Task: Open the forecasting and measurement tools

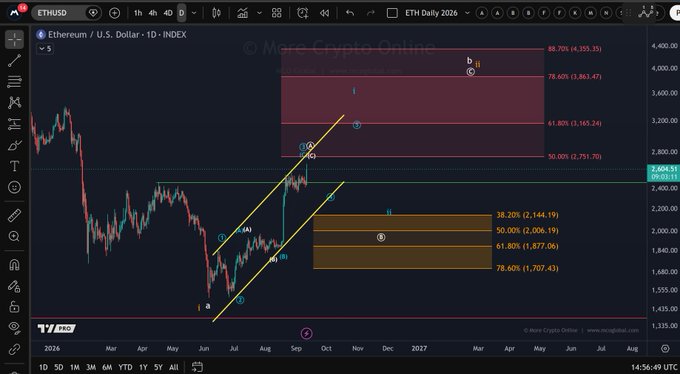Action: point(14,124)
